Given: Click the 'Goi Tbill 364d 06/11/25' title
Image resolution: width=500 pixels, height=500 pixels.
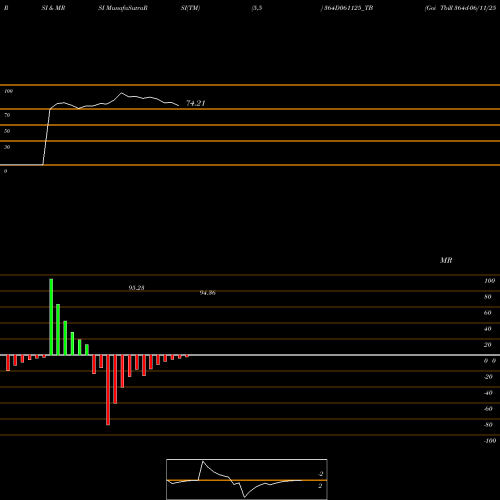Looking at the screenshot, I should pos(460,8).
